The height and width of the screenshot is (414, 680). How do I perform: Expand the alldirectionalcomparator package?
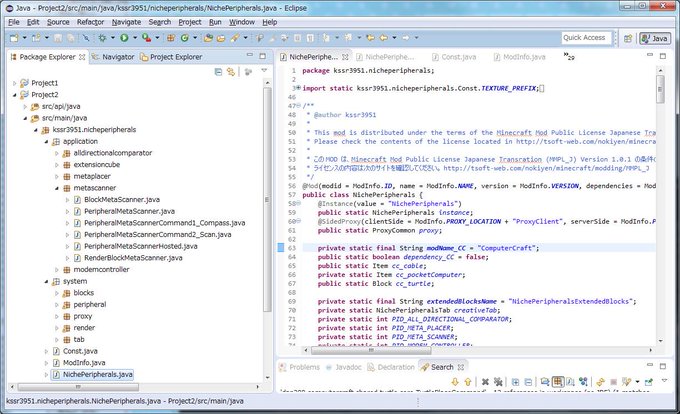tap(56, 153)
